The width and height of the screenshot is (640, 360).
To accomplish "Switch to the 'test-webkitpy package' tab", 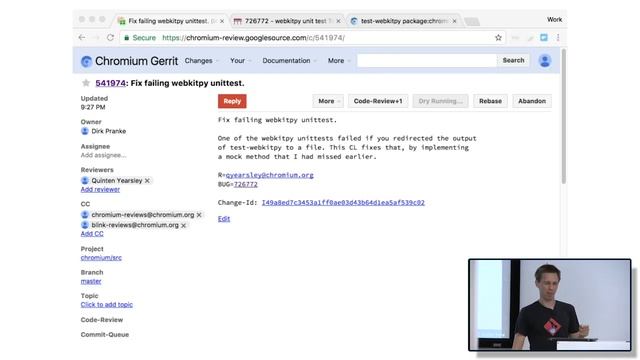I will click(x=403, y=21).
